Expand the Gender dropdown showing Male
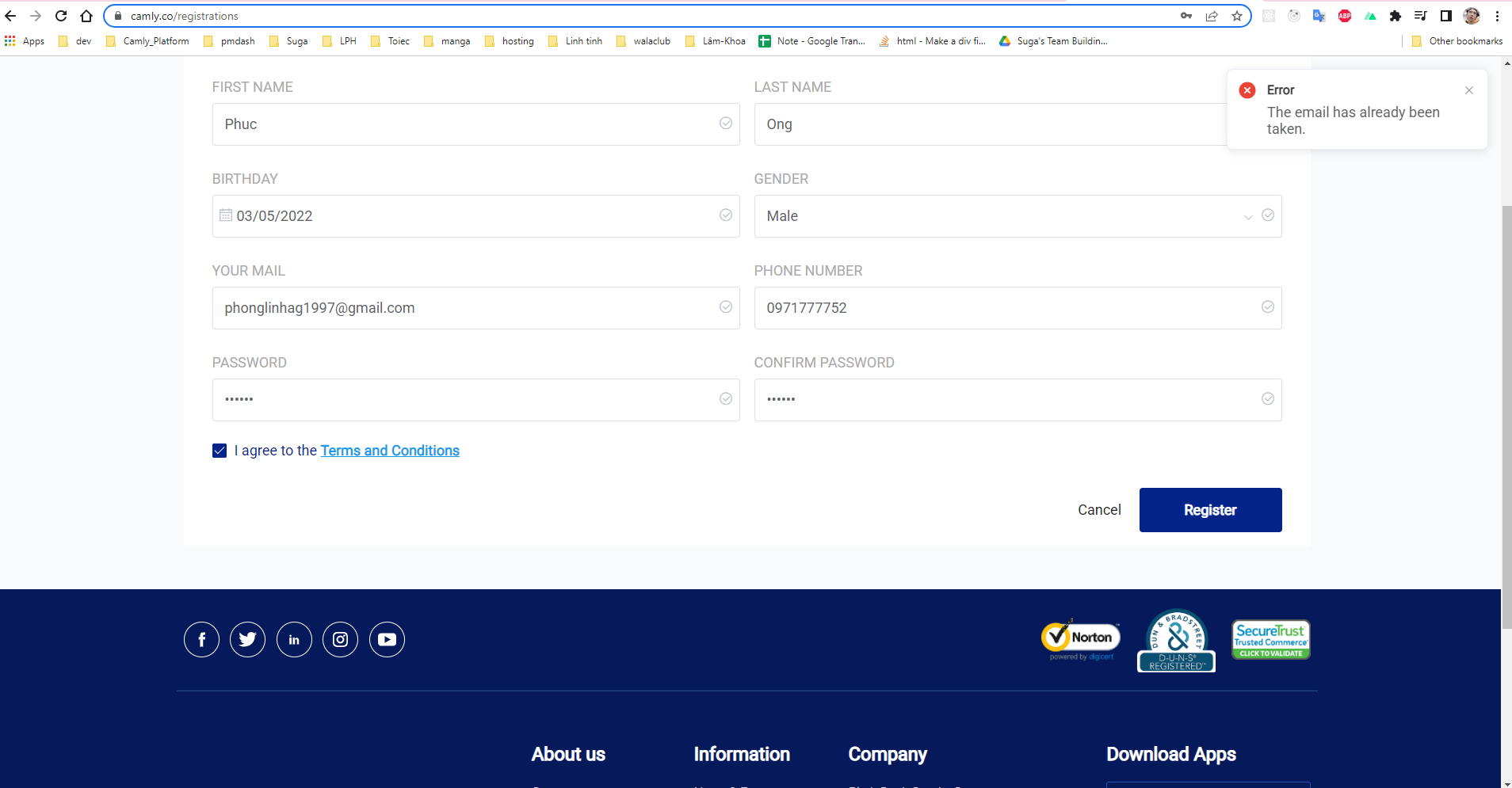This screenshot has height=788, width=1512. coord(1018,216)
